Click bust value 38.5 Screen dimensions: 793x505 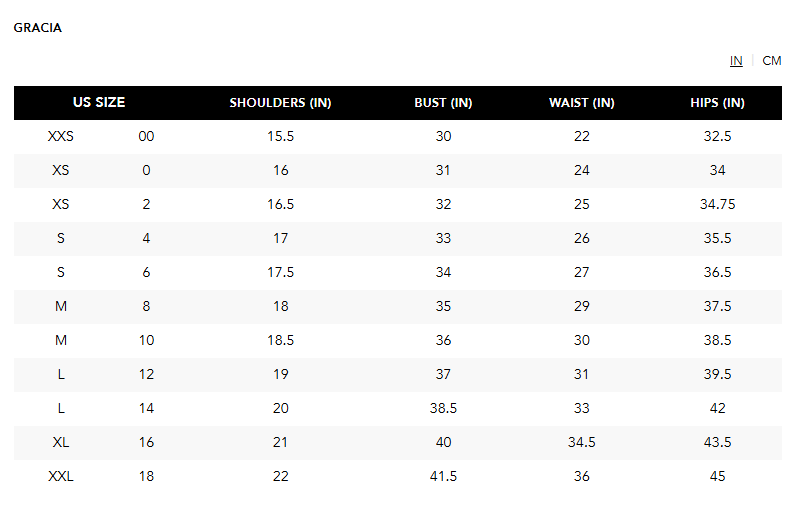coord(443,408)
